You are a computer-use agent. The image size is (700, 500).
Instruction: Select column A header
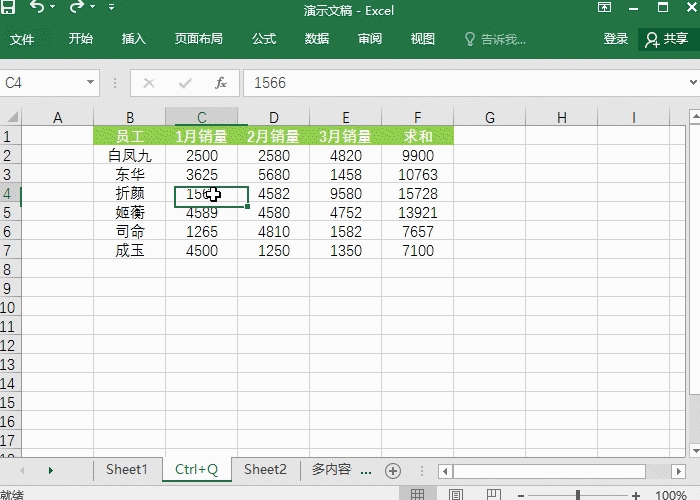pyautogui.click(x=57, y=117)
